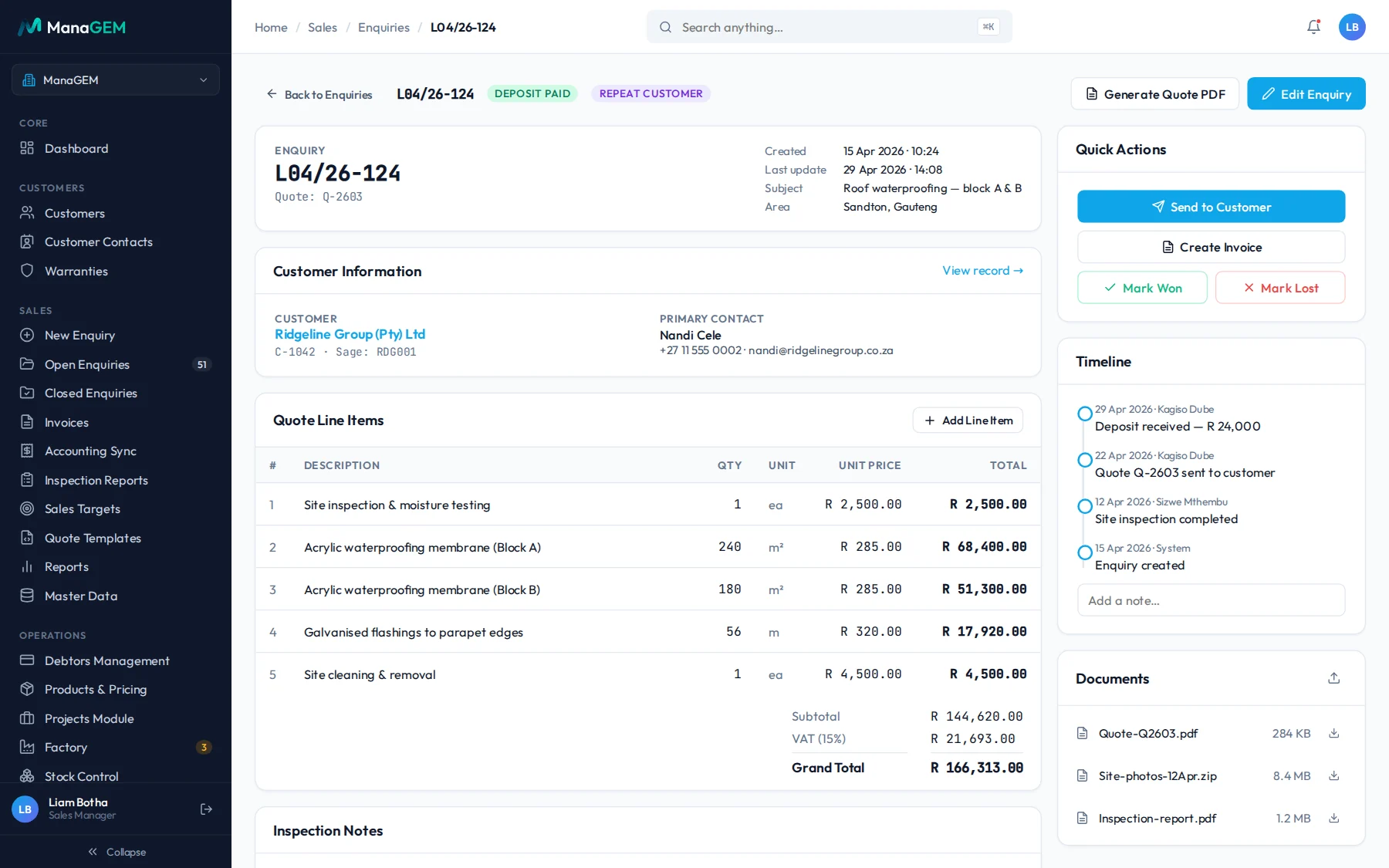Open the LB user avatar menu

1352,27
